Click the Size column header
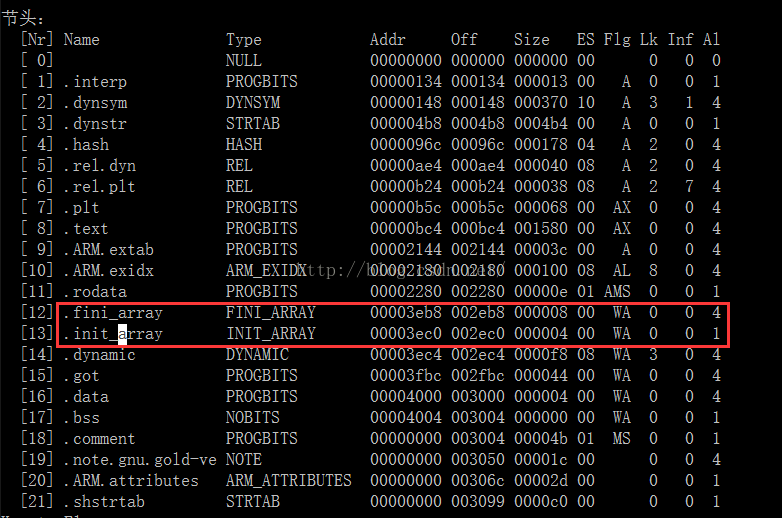The height and width of the screenshot is (518, 782). pos(532,39)
